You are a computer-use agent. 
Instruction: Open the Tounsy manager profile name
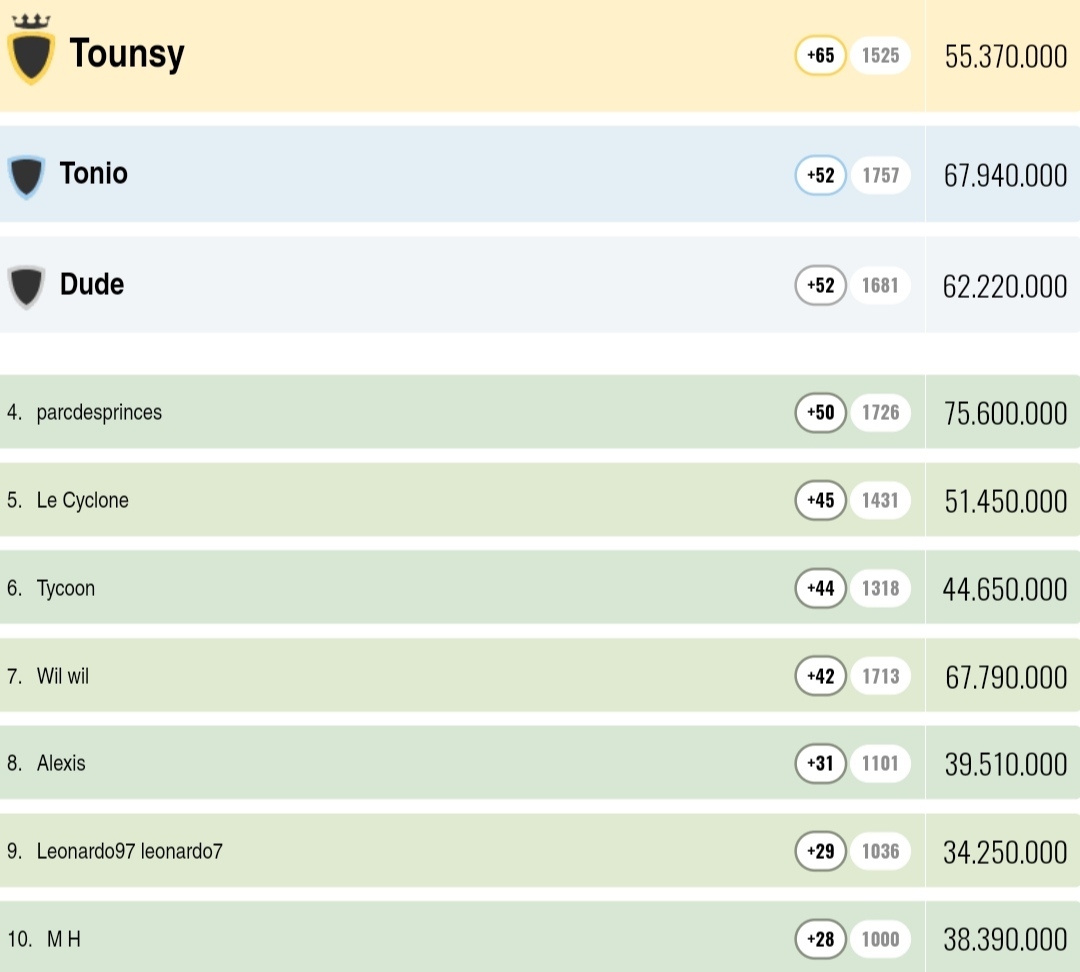126,53
